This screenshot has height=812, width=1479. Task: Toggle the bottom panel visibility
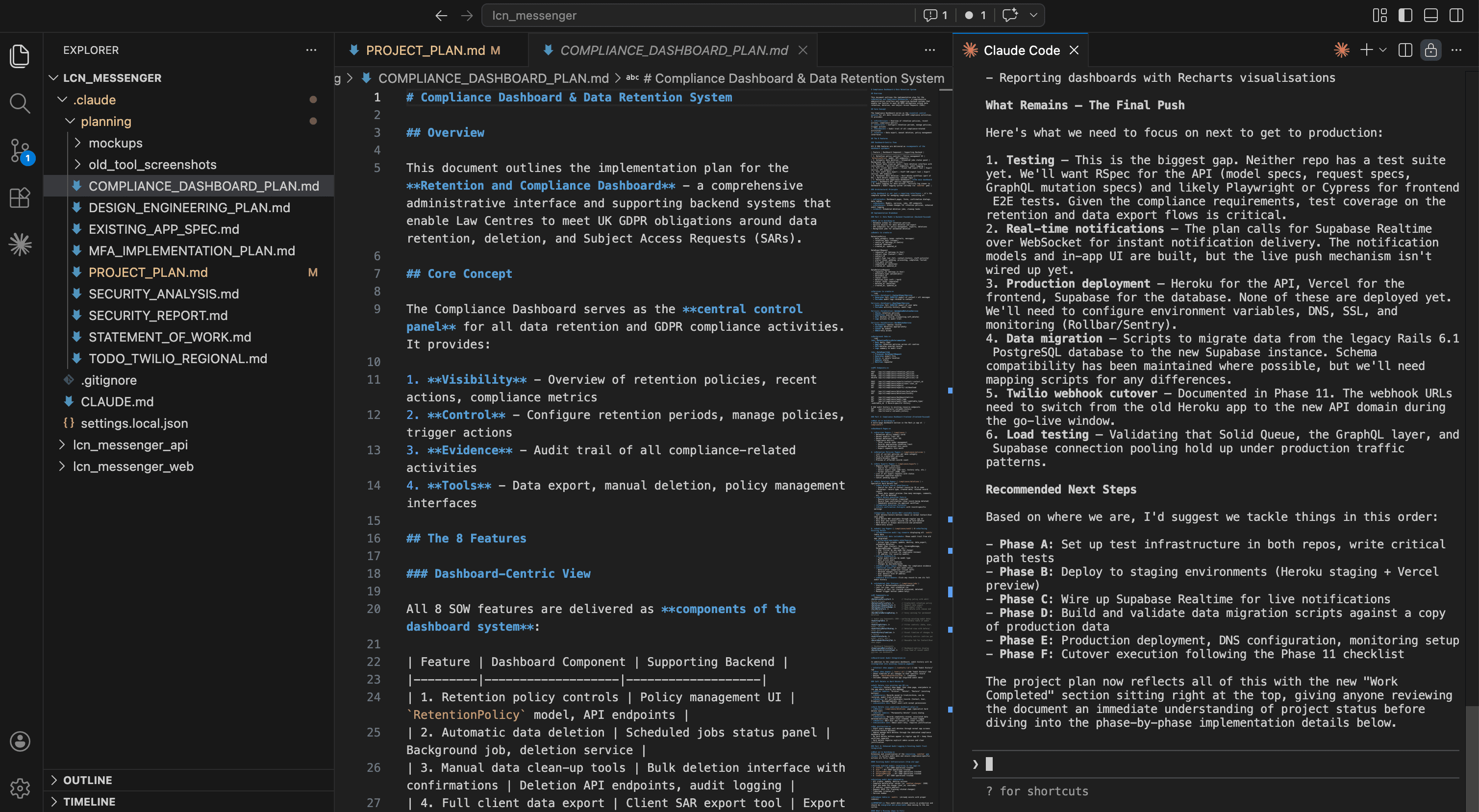(1431, 16)
